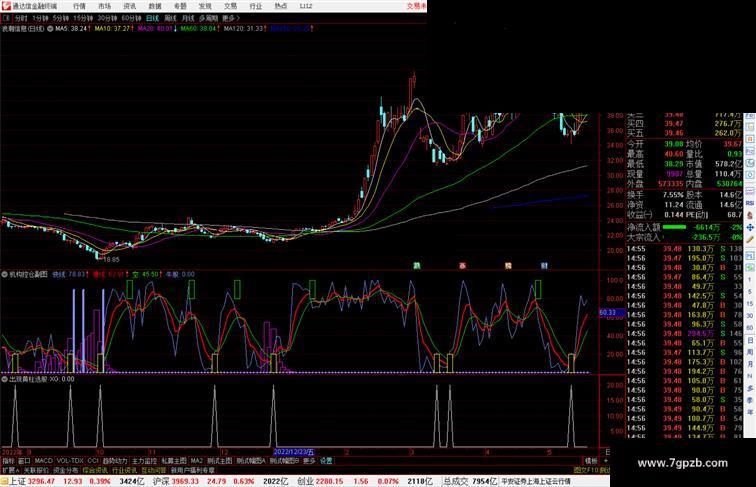Click the 2022/12/23 date marker on timeline
Viewport: 756px width, 487px height.
coord(294,452)
